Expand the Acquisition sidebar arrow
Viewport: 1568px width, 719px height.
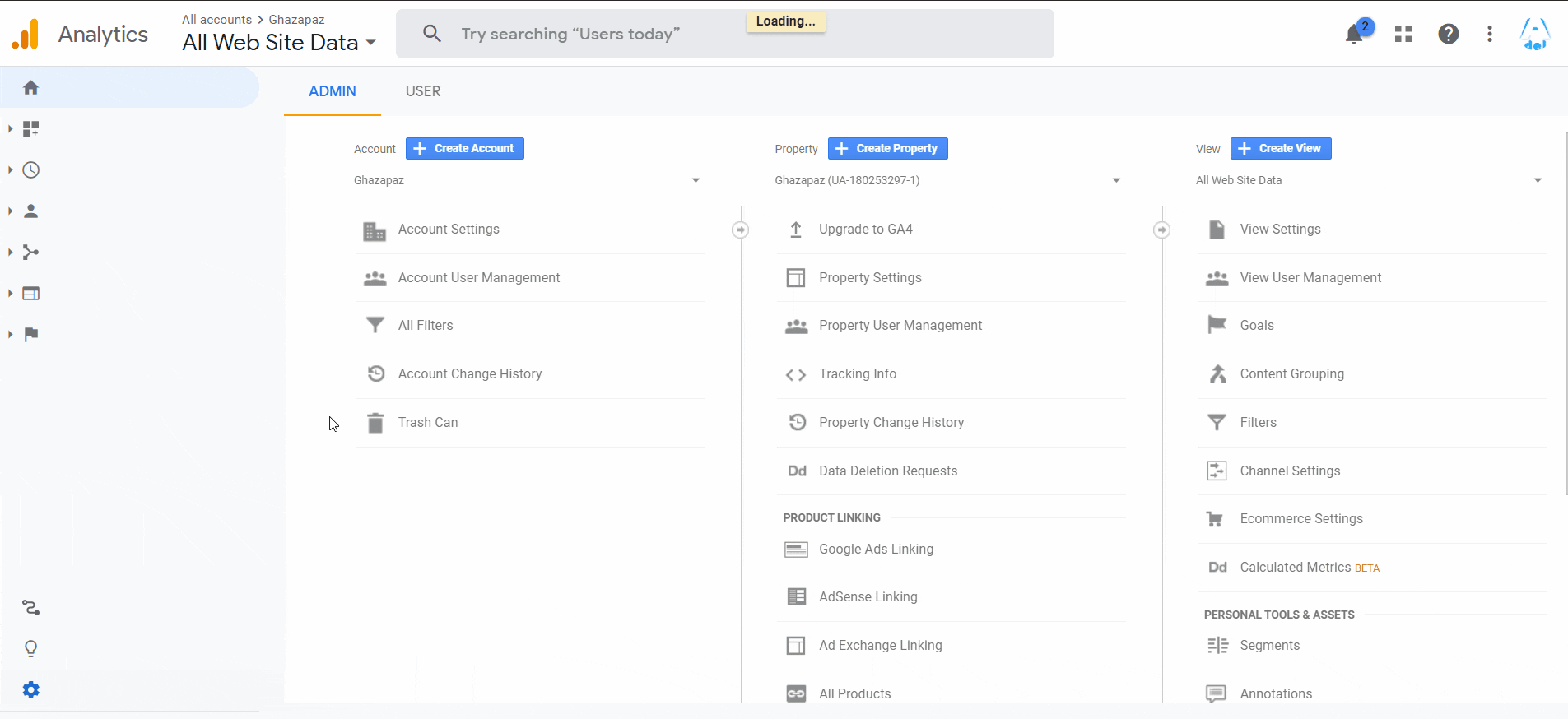coord(10,252)
